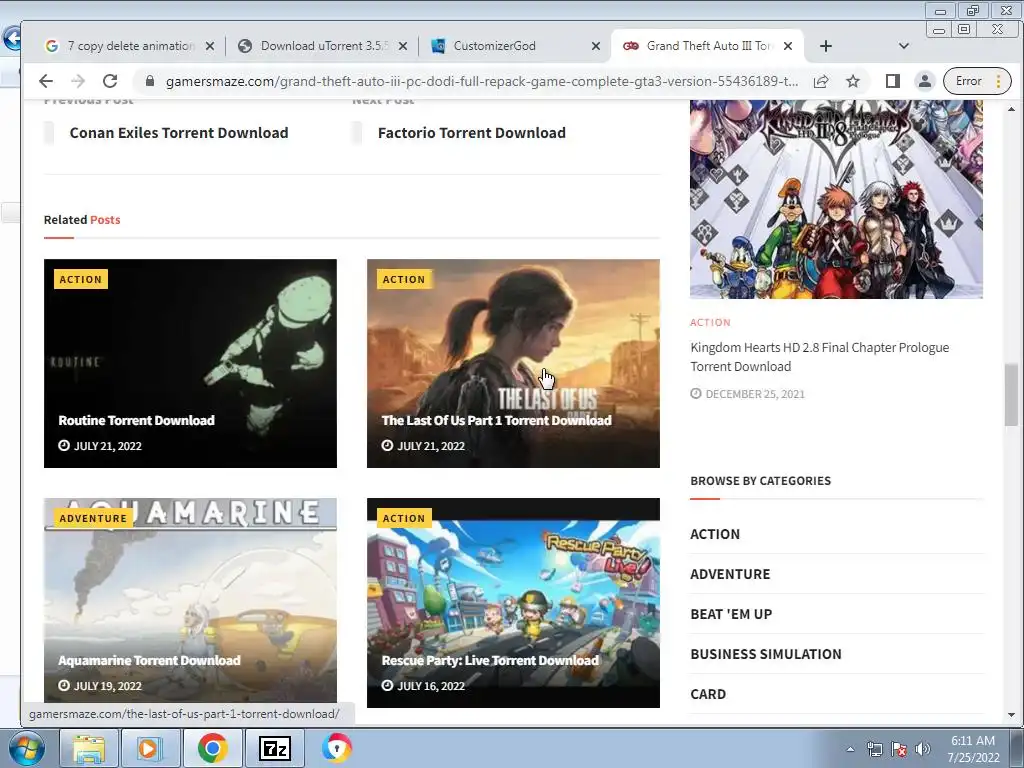Open a new tab with plus button
This screenshot has height=768, width=1024.
tap(825, 46)
